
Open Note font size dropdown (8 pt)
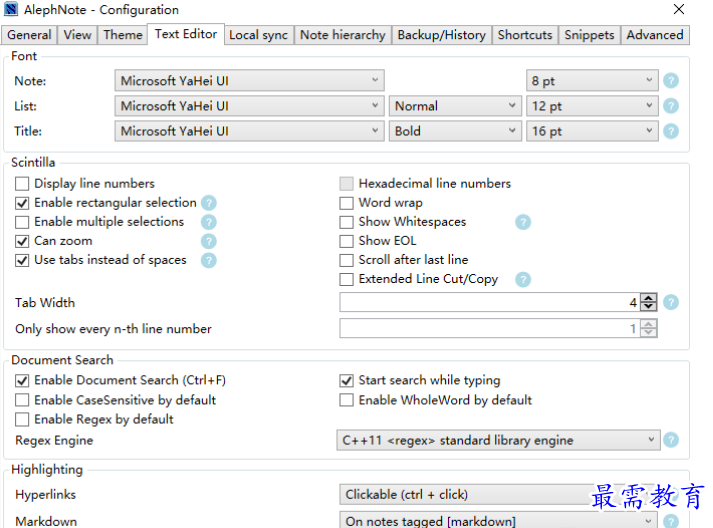coord(592,80)
